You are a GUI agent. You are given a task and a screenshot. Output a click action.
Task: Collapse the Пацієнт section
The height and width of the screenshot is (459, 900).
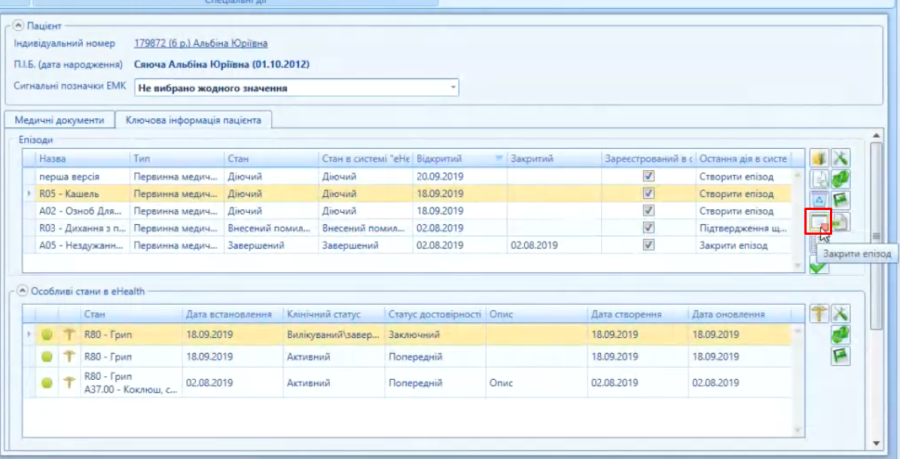(18, 26)
